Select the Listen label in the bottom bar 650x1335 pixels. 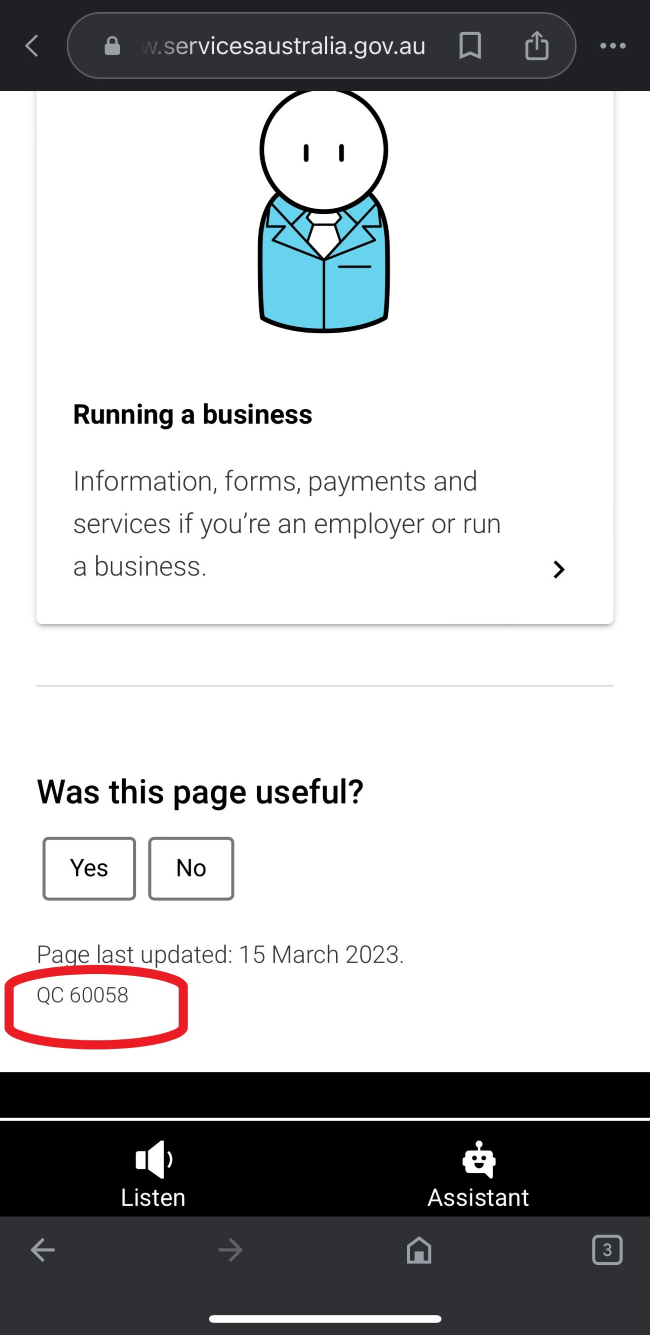click(153, 1197)
